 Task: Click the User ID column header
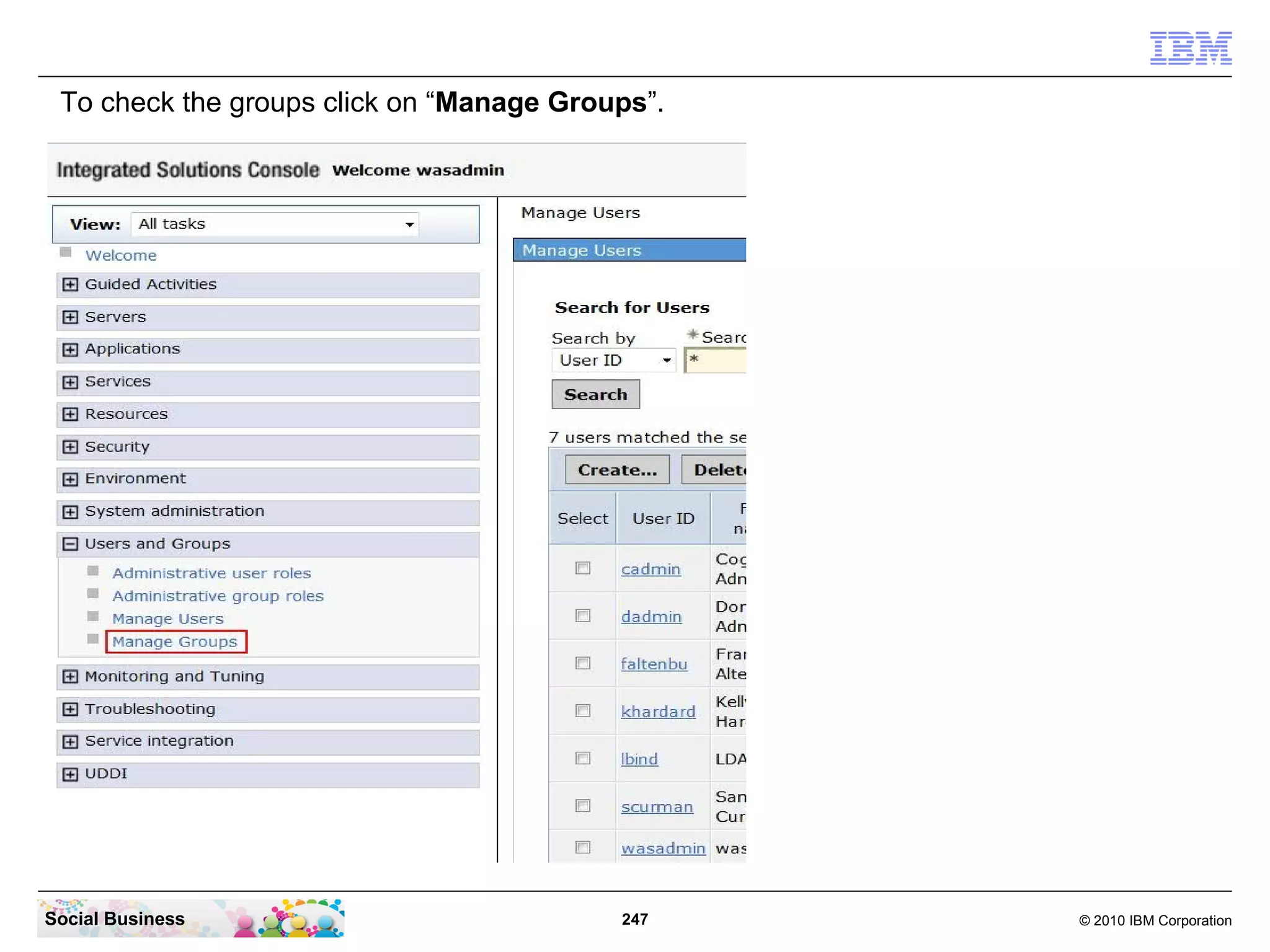click(663, 519)
